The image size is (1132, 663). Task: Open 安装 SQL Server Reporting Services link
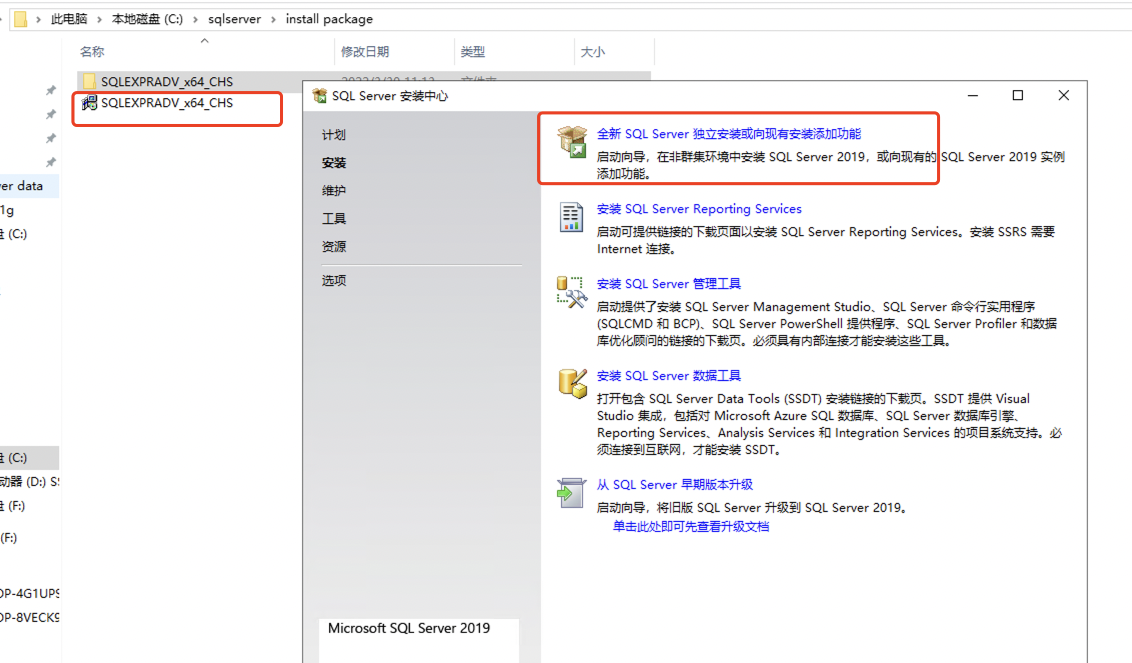pyautogui.click(x=699, y=209)
